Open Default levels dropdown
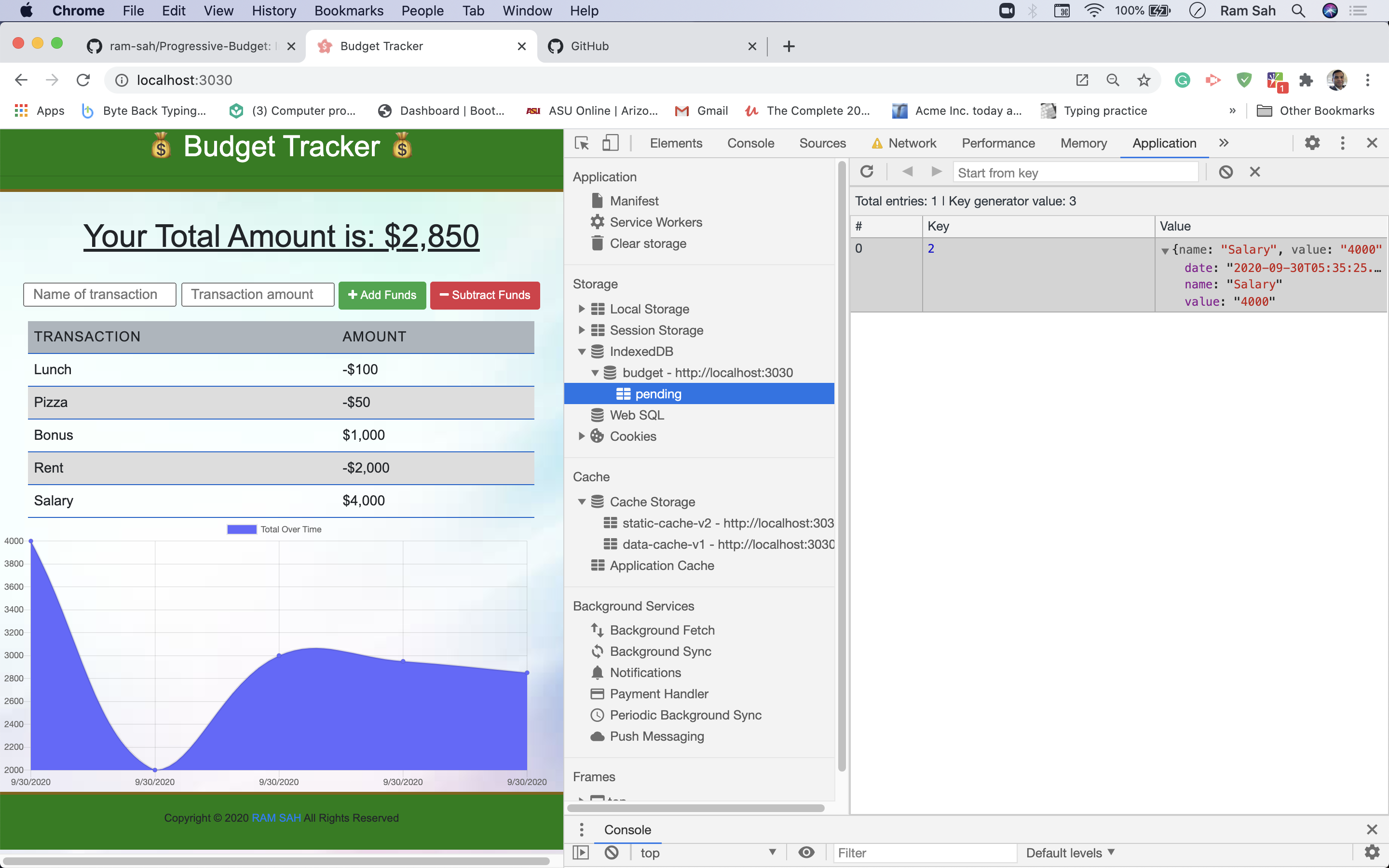Viewport: 1389px width, 868px height. pos(1070,853)
